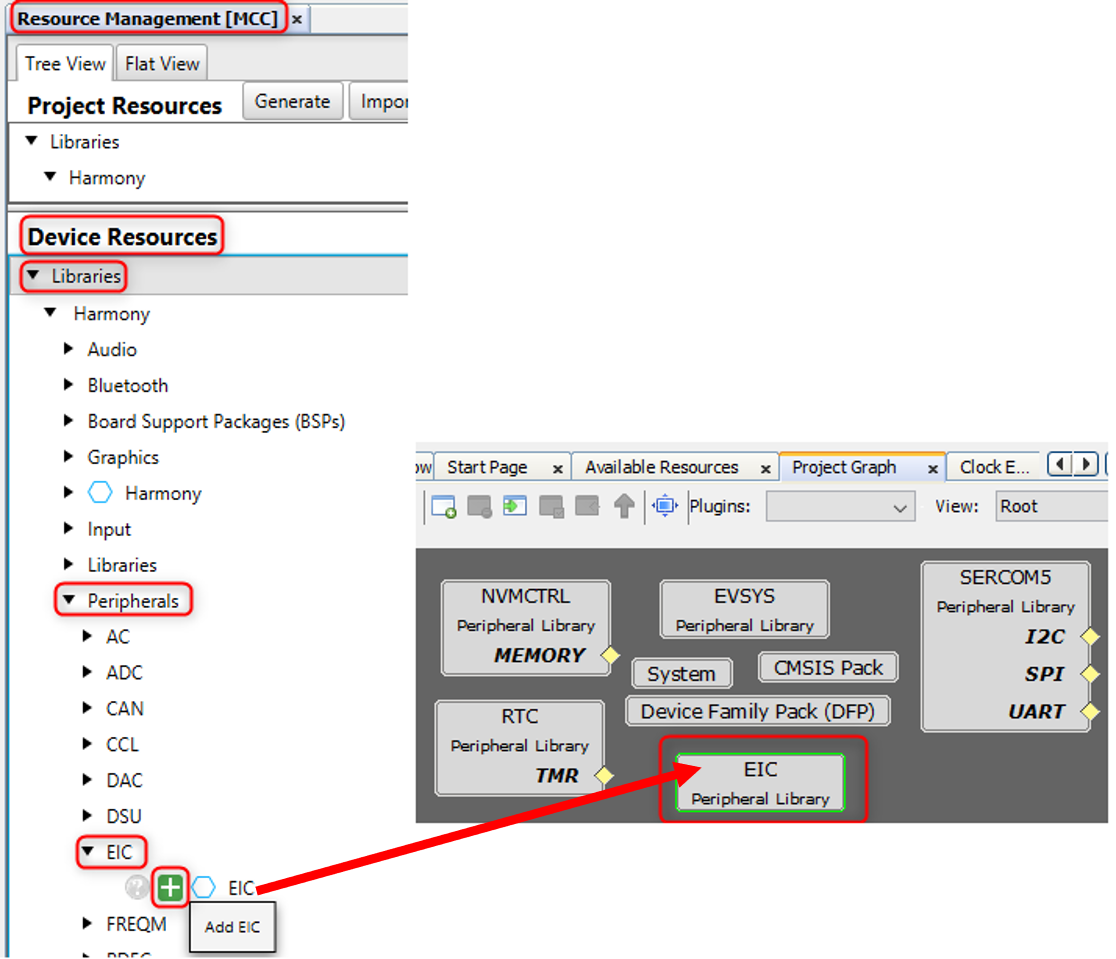Collapse the Peripherals tree node
Viewport: 1116px width, 959px height.
(x=69, y=601)
